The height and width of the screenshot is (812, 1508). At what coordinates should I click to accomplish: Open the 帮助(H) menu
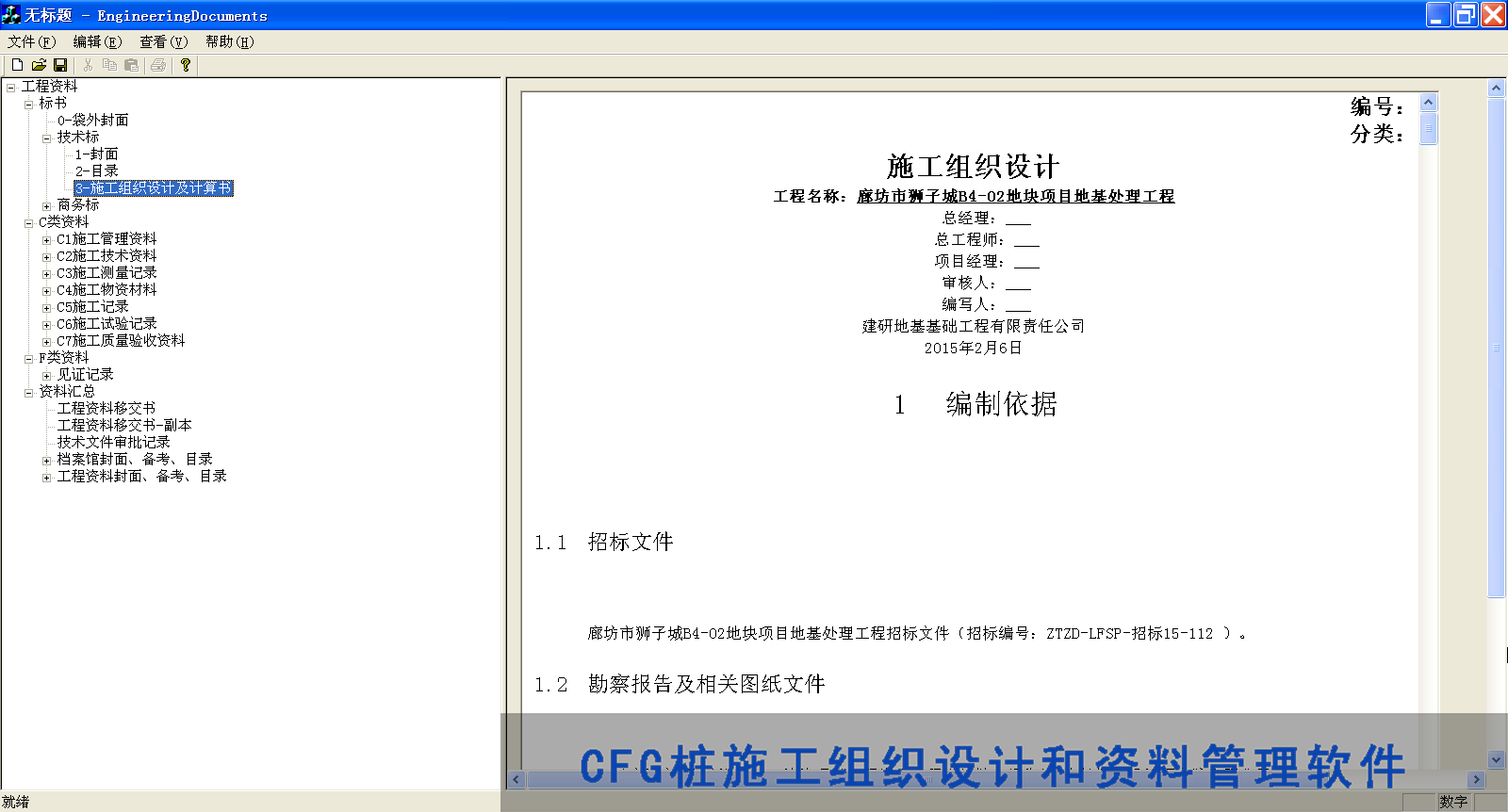230,41
